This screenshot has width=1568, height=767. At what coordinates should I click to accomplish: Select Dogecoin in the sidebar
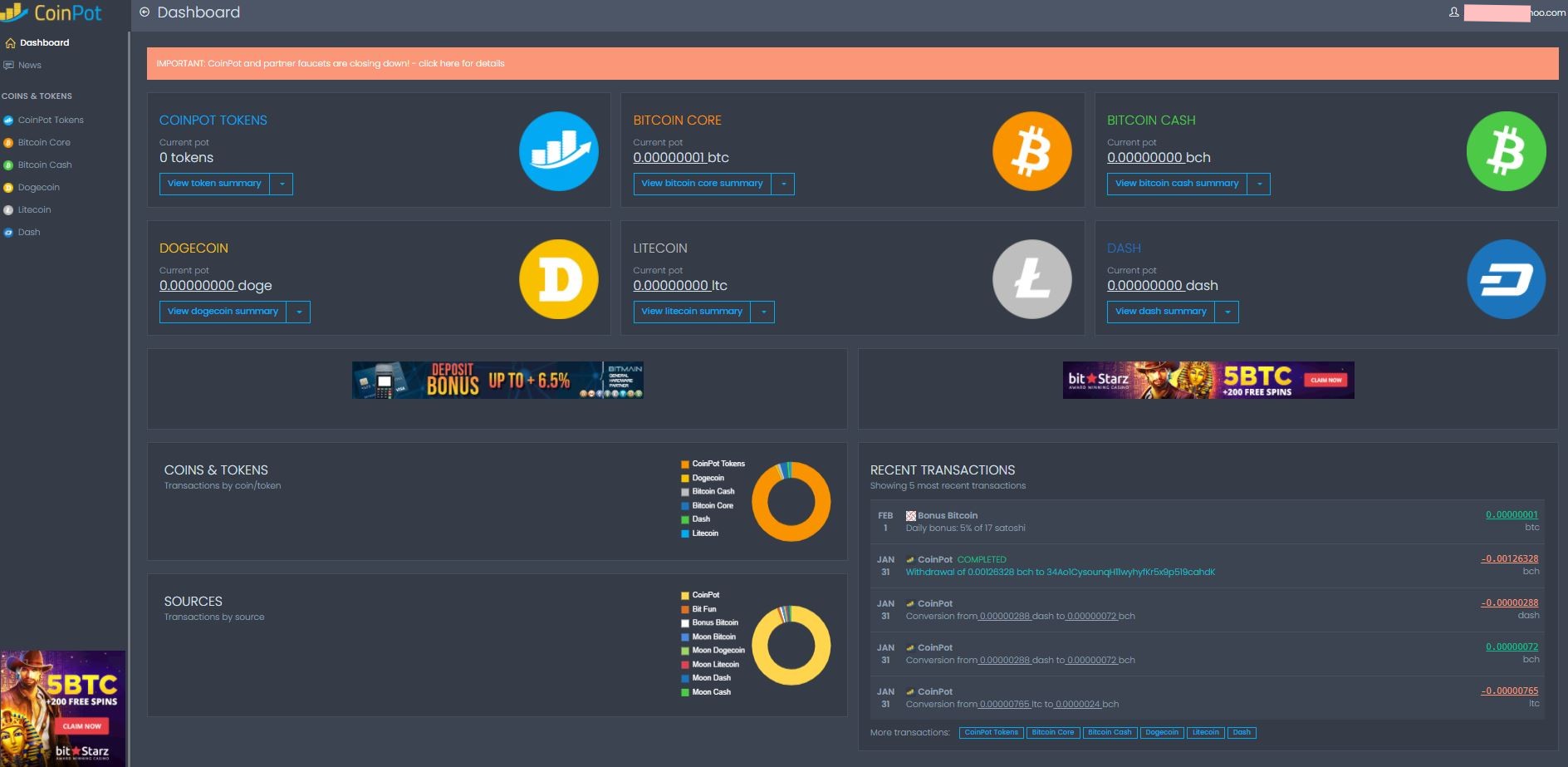[39, 188]
